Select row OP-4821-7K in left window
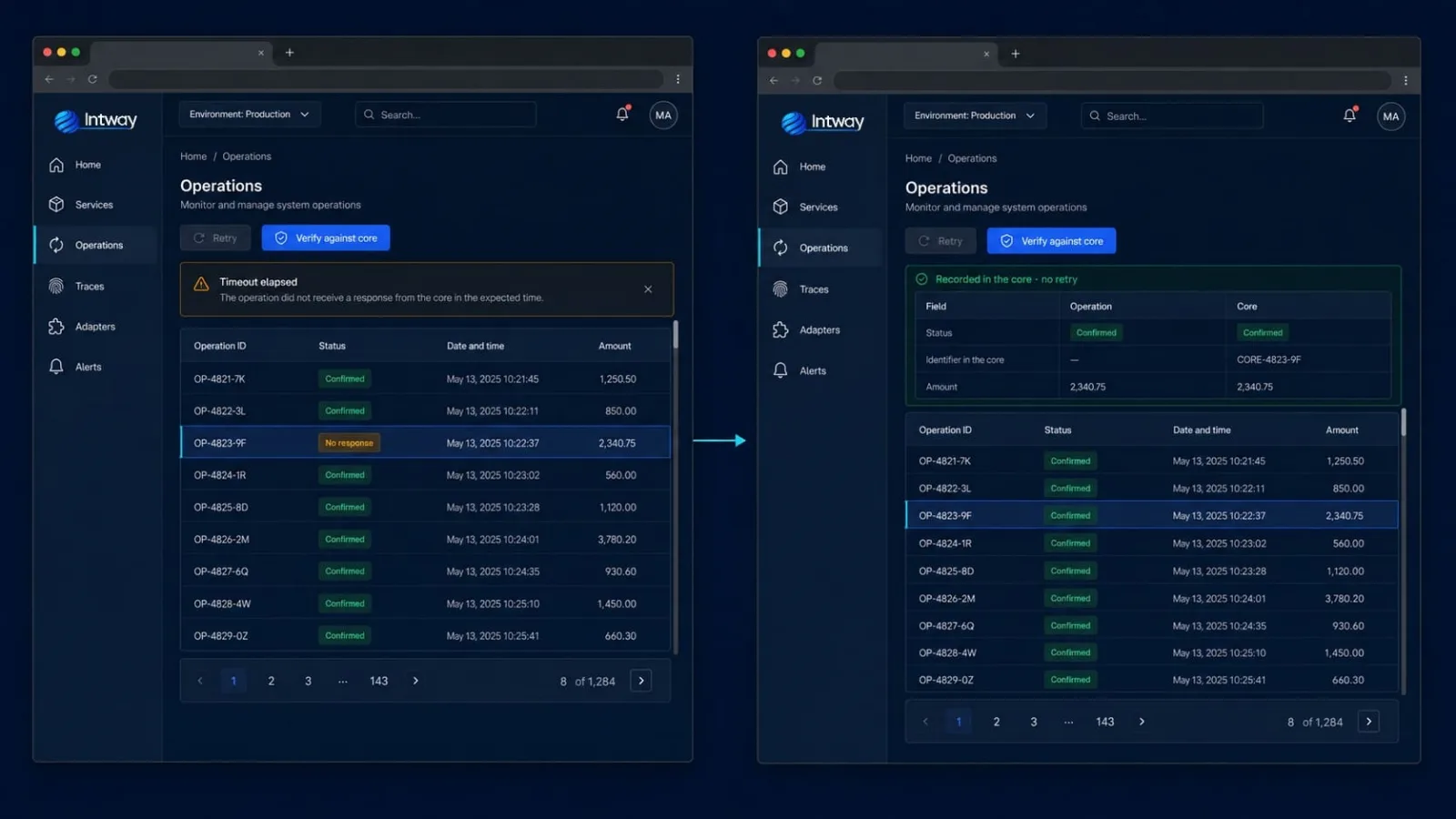Image resolution: width=1456 pixels, height=819 pixels. tap(426, 379)
